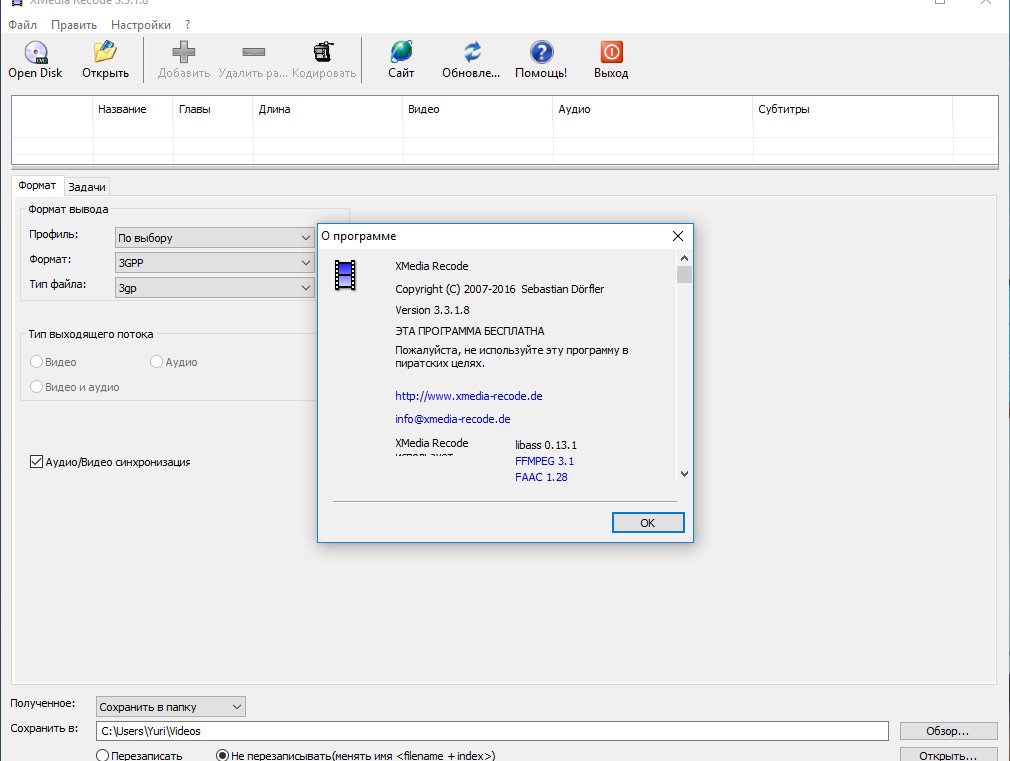Open the Править menu
Screen dimensions: 1010x761
click(74, 24)
